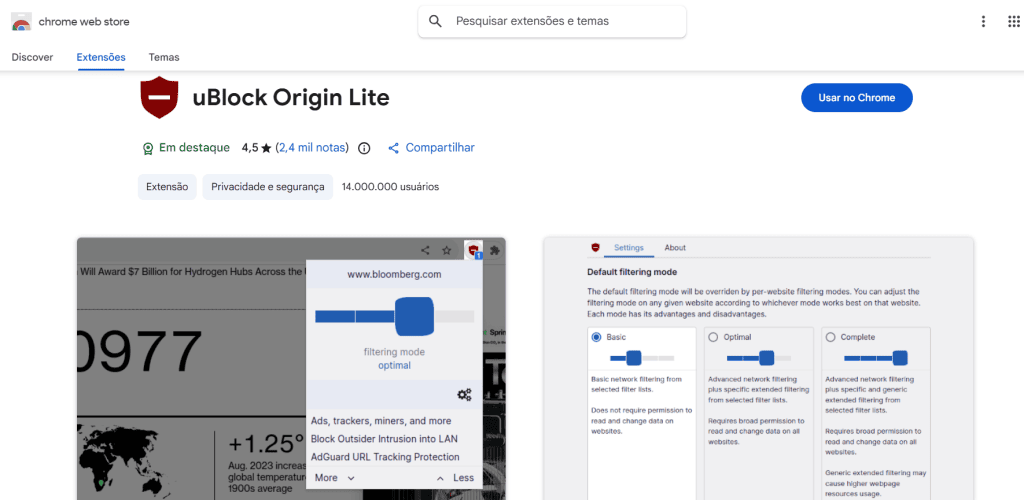1024x500 pixels.
Task: Open the Google apps grid
Action: pos(1014,22)
